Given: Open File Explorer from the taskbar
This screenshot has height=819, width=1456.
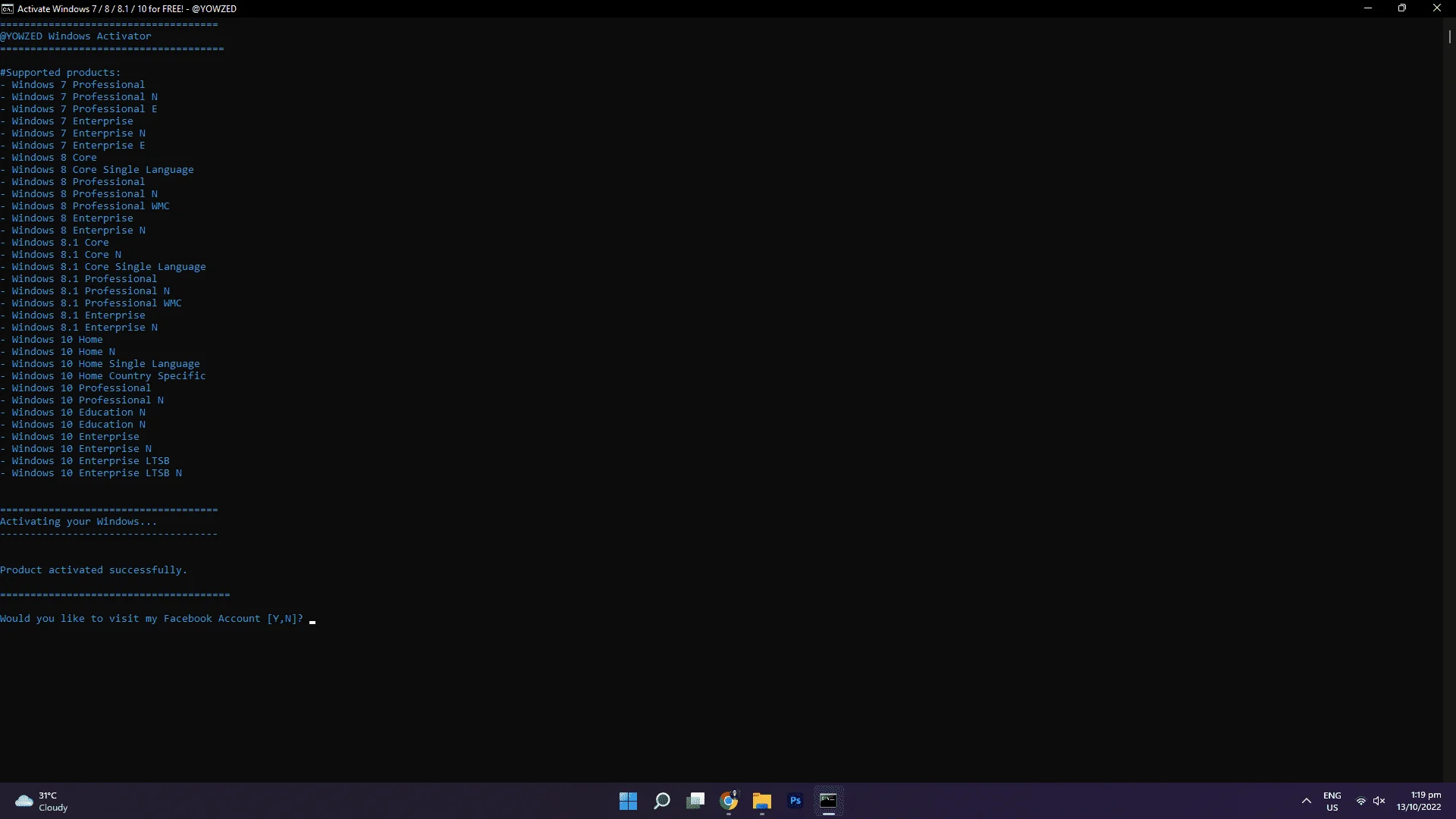Looking at the screenshot, I should [762, 801].
